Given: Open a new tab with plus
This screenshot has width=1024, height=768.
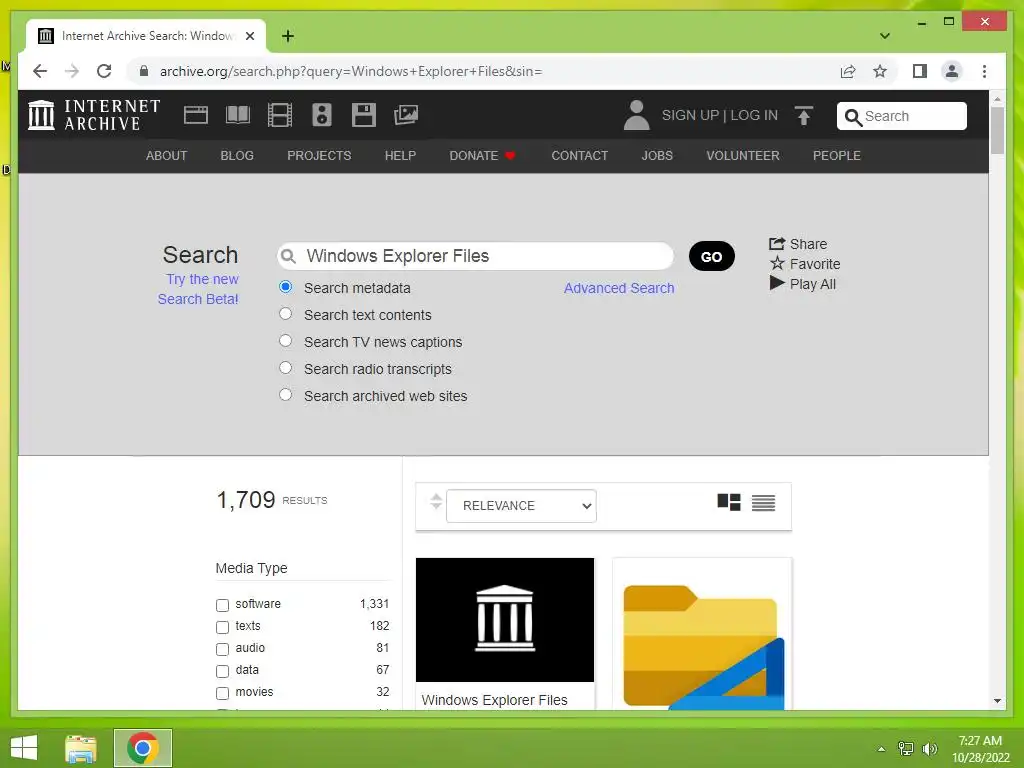Looking at the screenshot, I should click(x=288, y=36).
